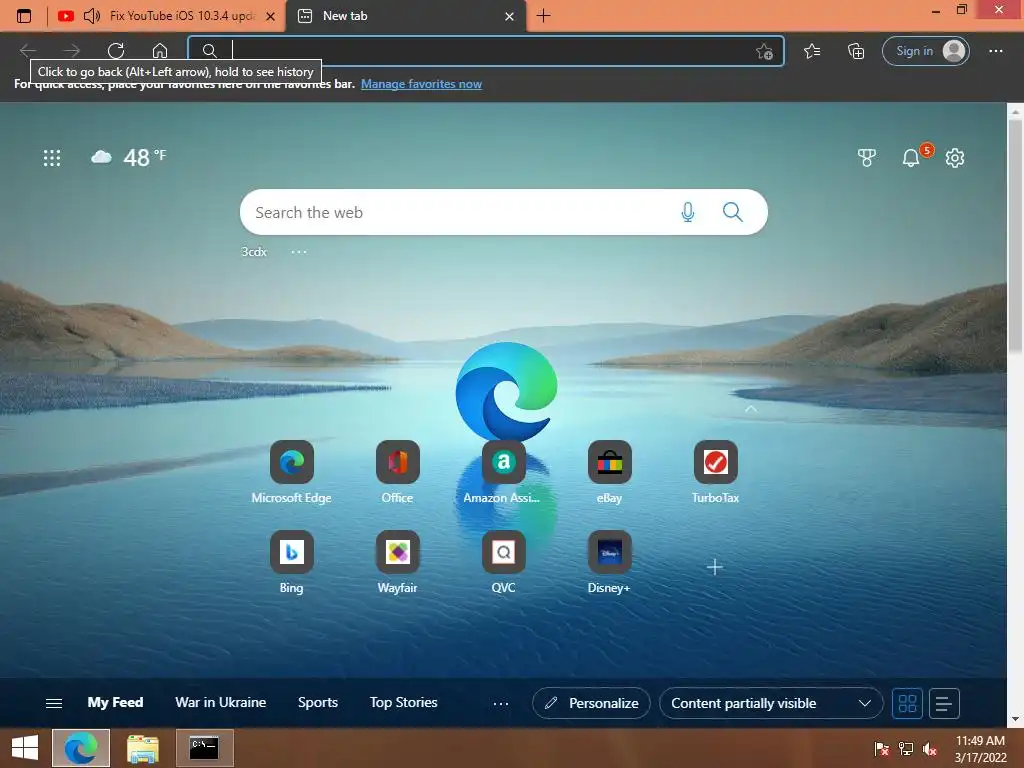Click Manage favorites now link
Image resolution: width=1024 pixels, height=768 pixels.
(x=421, y=84)
